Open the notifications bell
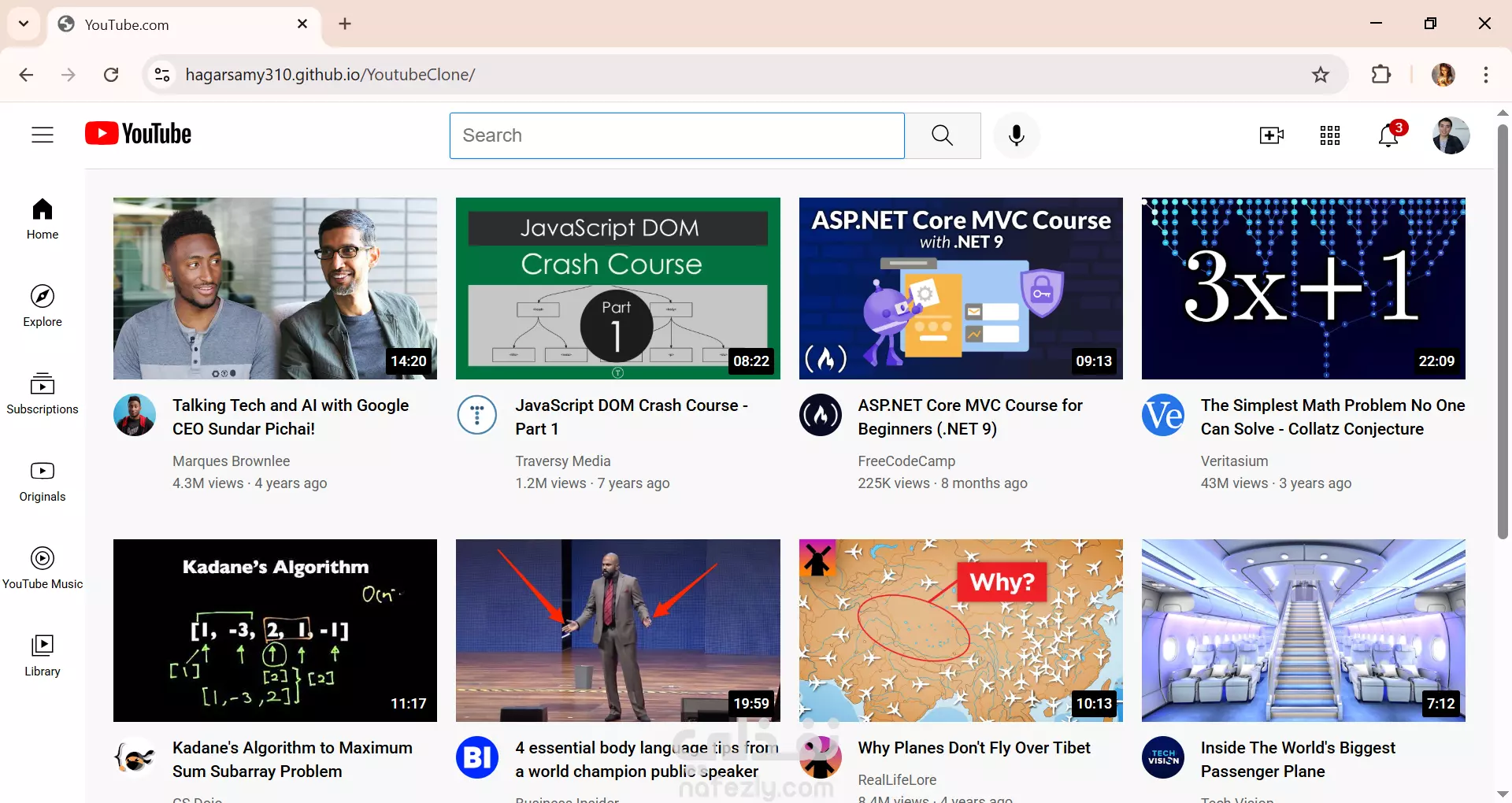The height and width of the screenshot is (803, 1512). tap(1388, 135)
